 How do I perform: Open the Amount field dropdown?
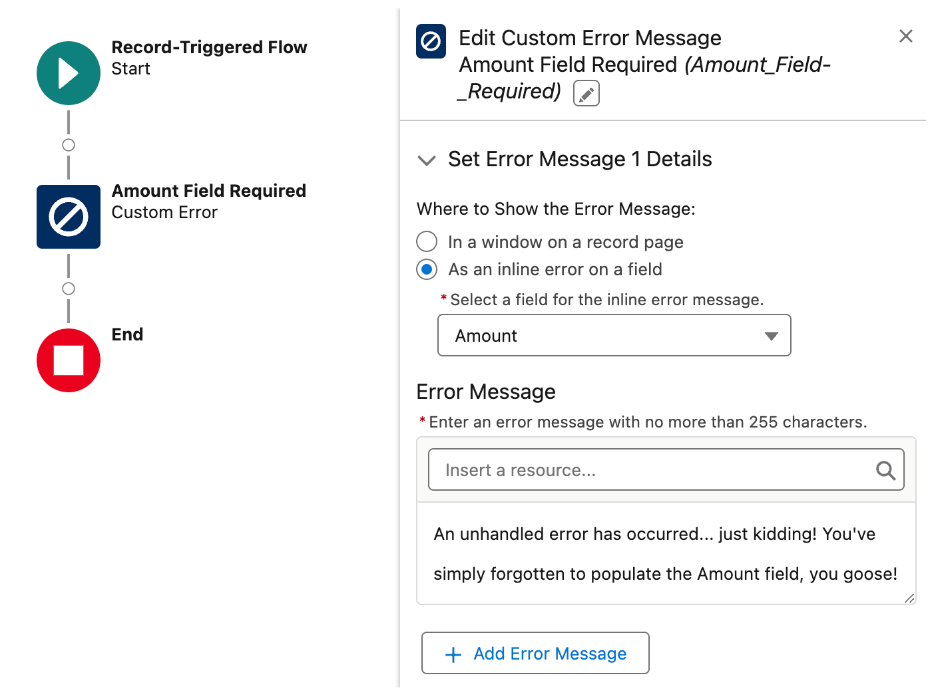click(614, 335)
